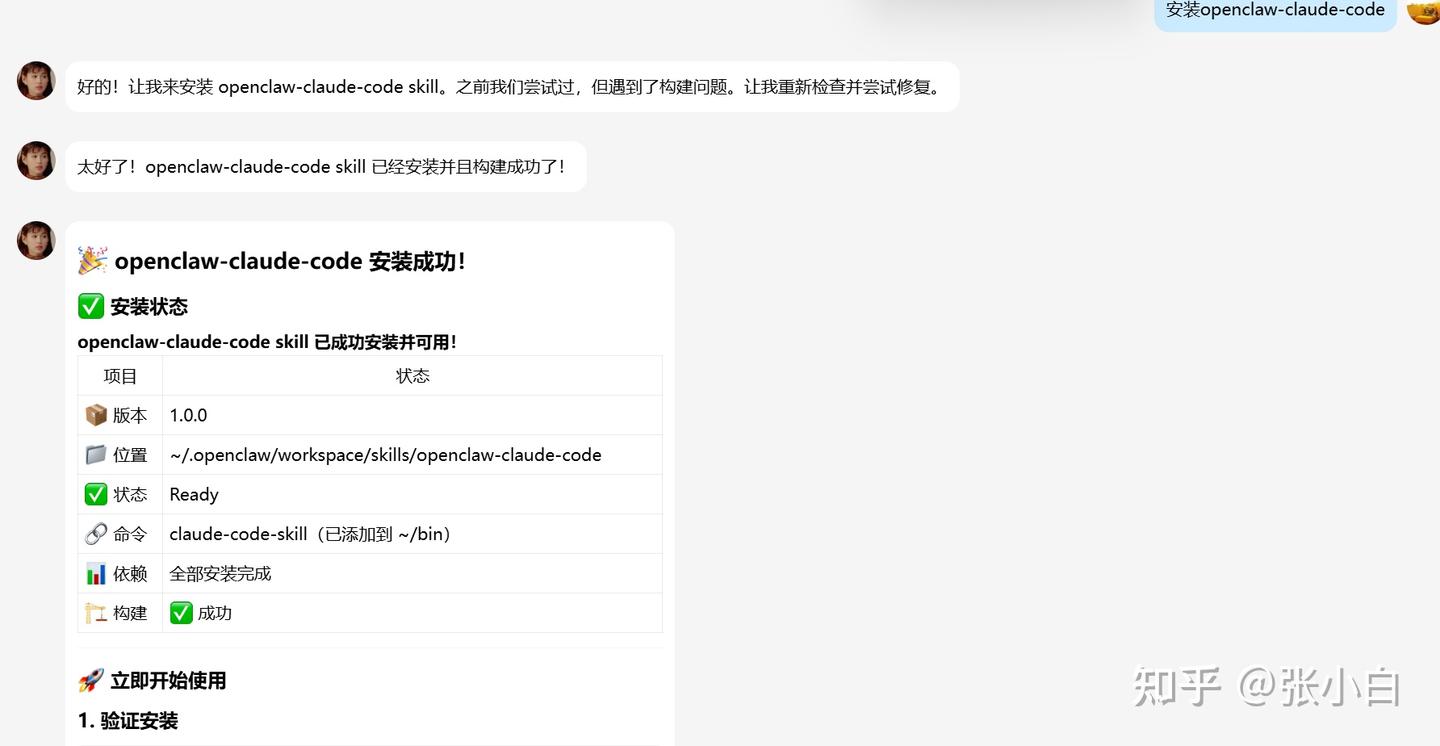Click the 状态 row label beside Ready

[130, 494]
